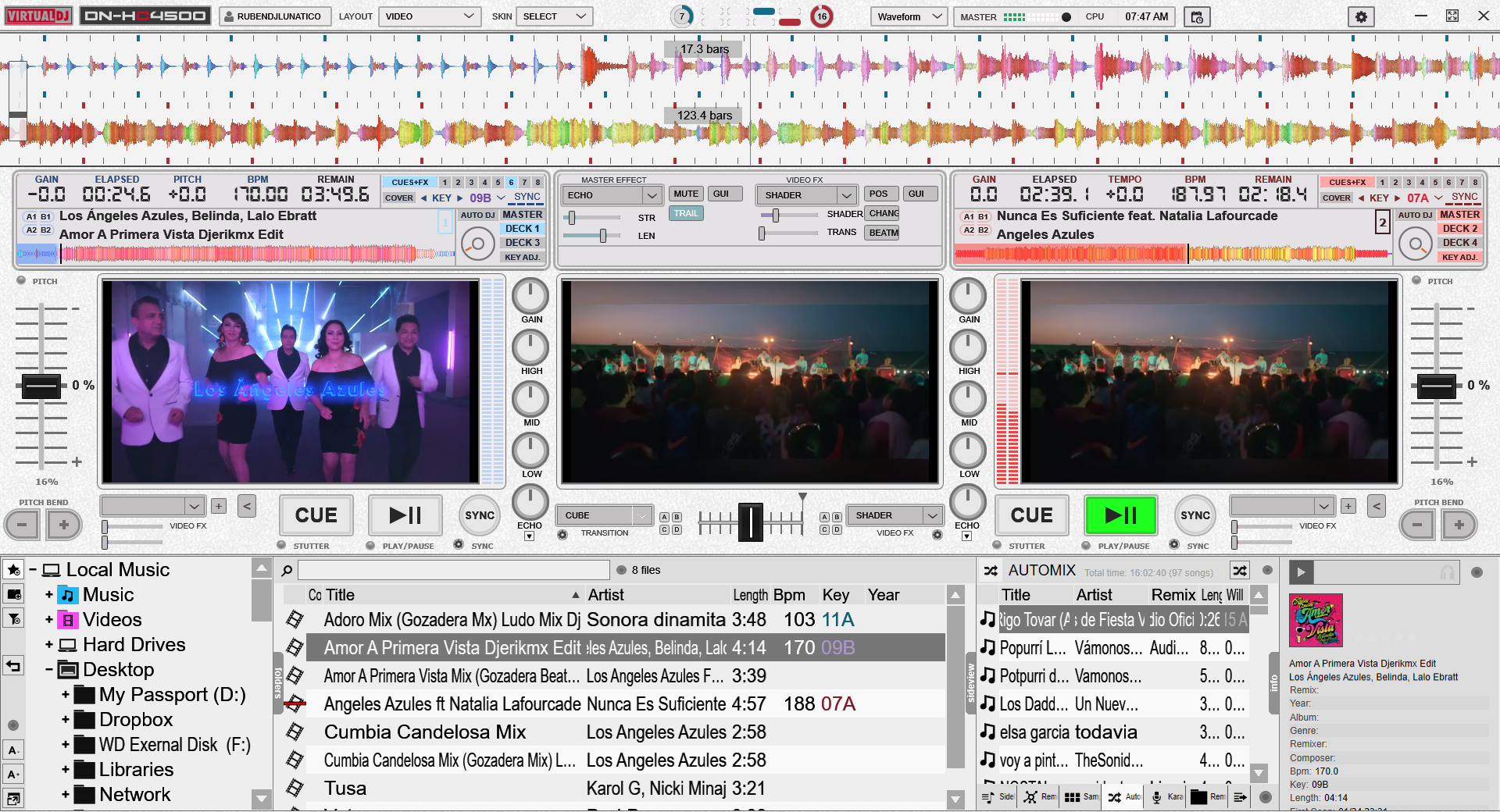Click the echo LEN slider handle
Image resolution: width=1500 pixels, height=812 pixels.
click(602, 235)
